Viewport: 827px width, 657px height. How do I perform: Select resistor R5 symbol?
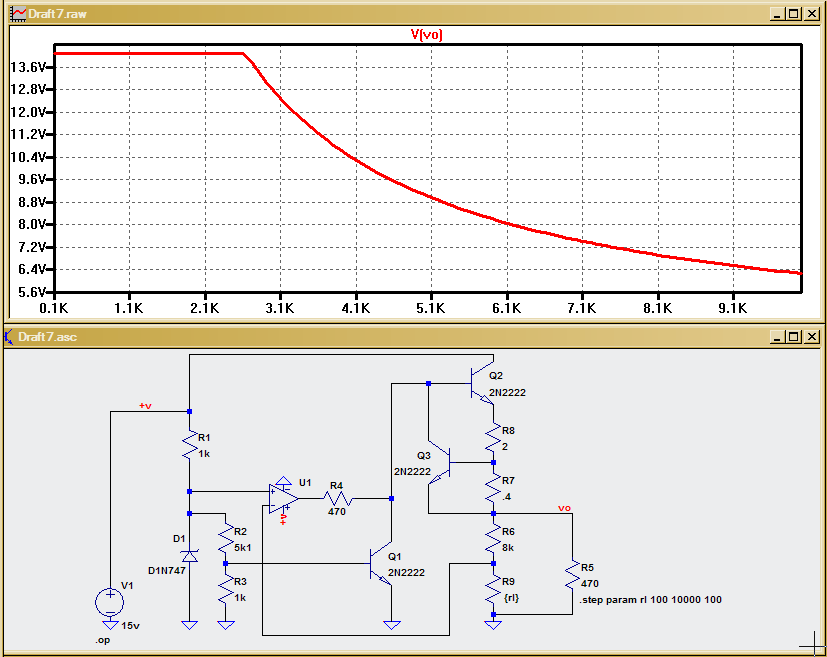[x=572, y=575]
